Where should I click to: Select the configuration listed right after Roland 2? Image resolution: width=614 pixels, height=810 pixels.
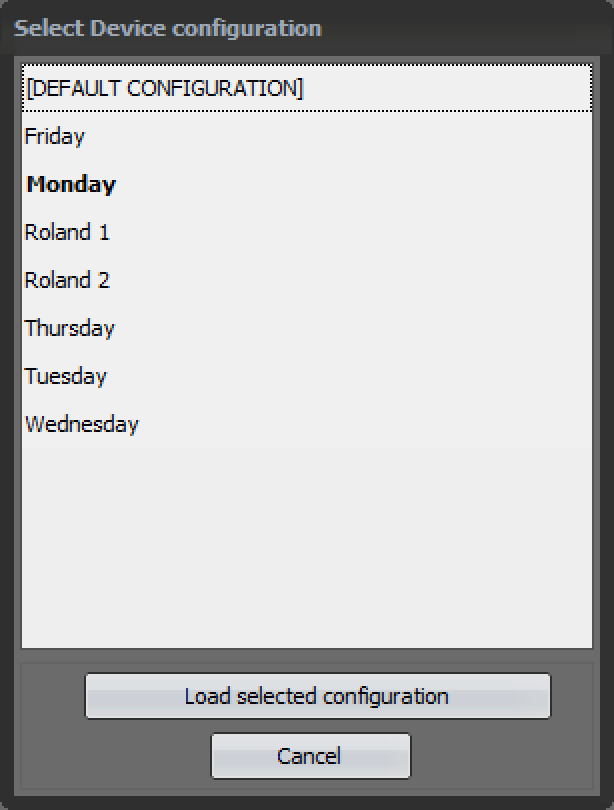(x=307, y=328)
